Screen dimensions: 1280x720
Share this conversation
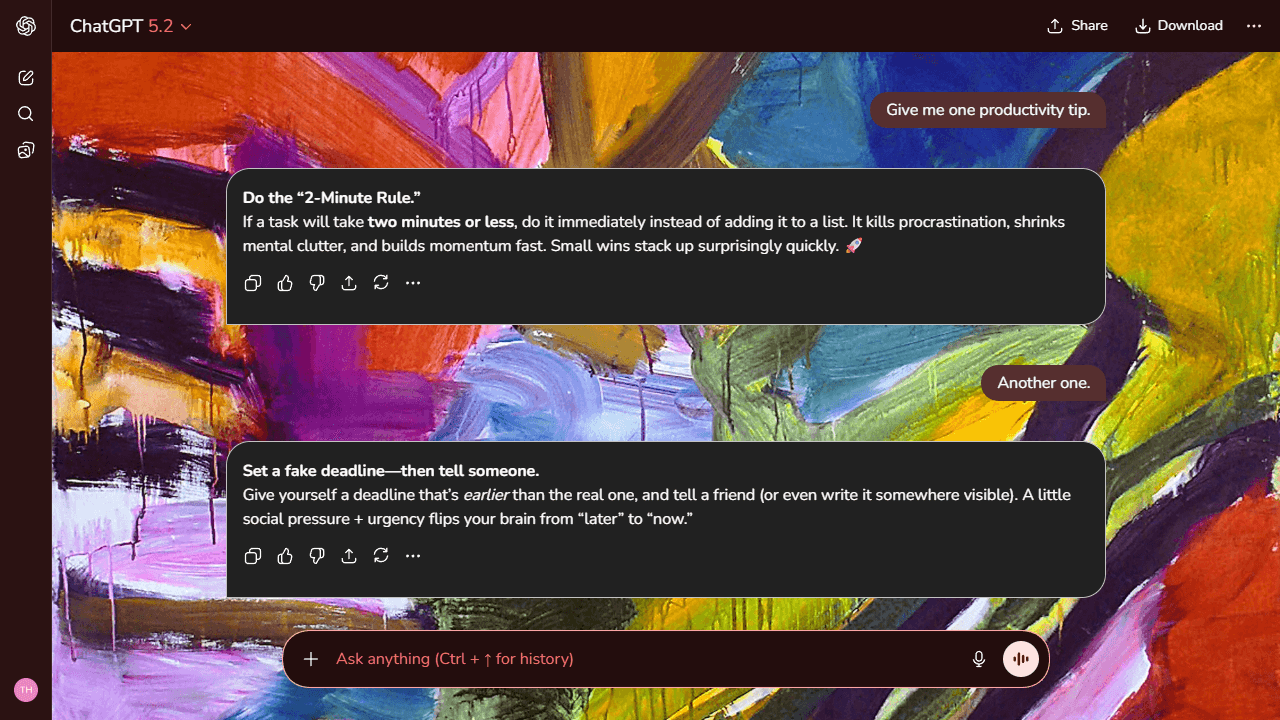pyautogui.click(x=1077, y=26)
